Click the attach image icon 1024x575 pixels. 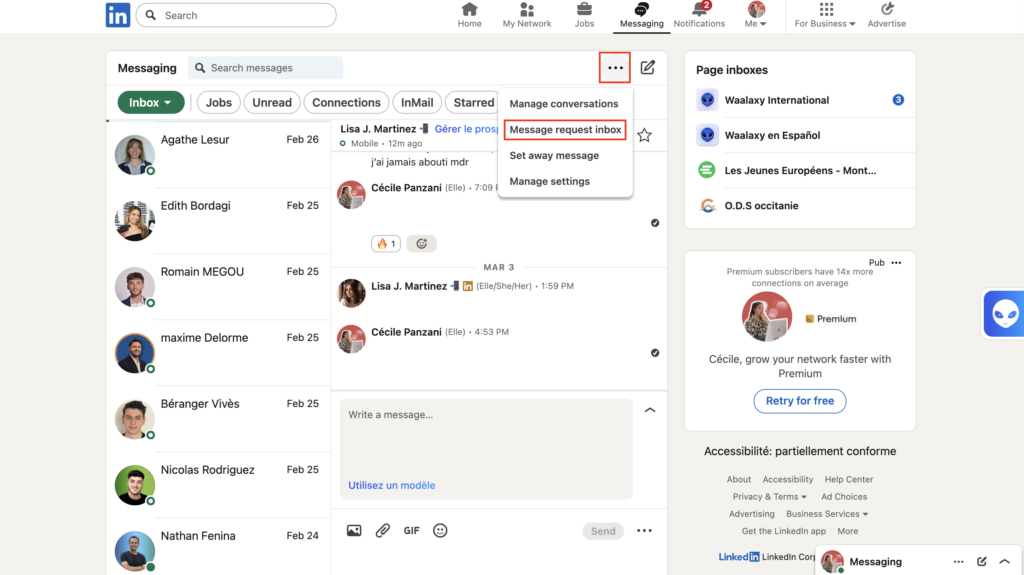click(354, 531)
